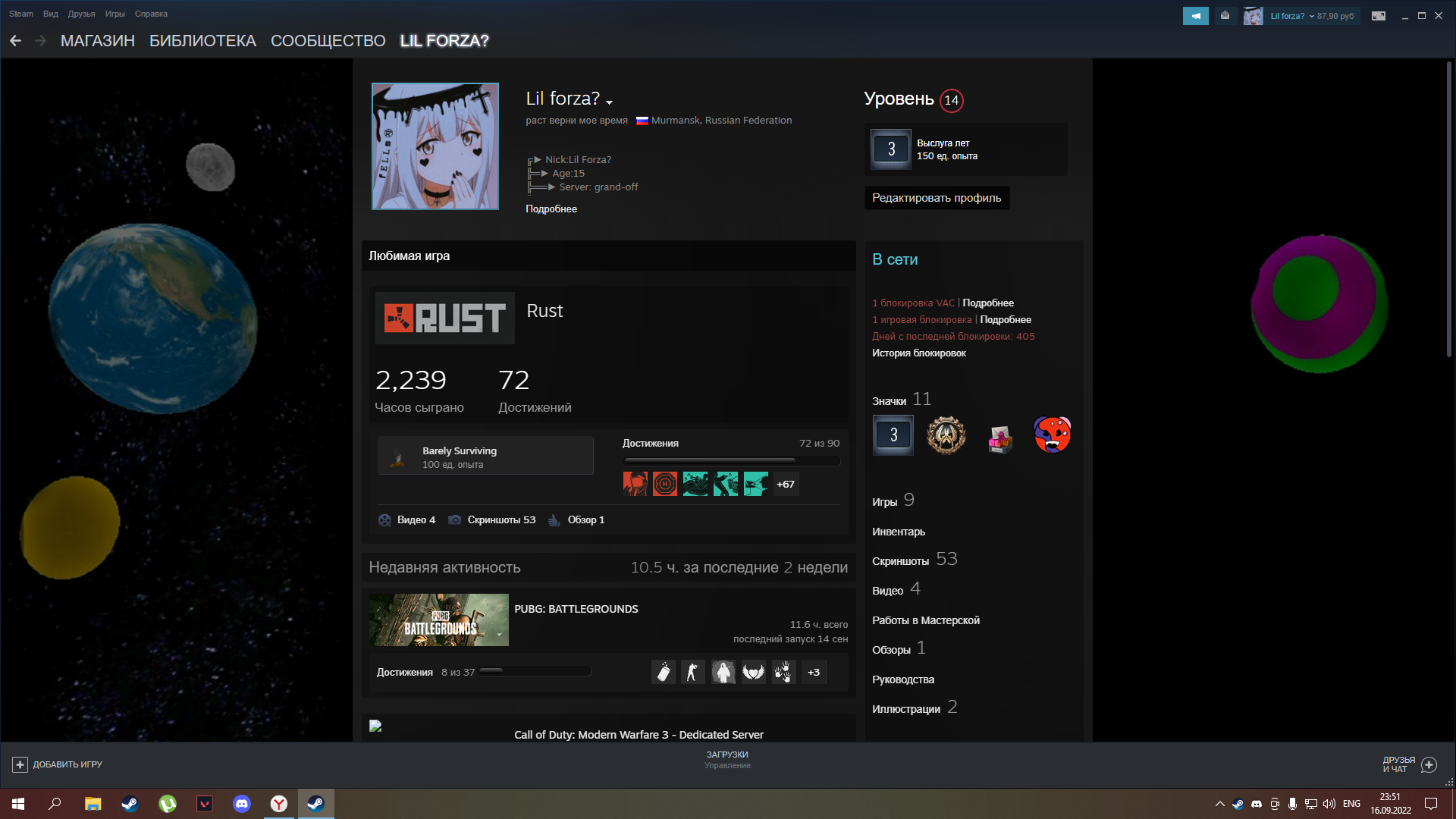Click the Редактировать профиль button
The height and width of the screenshot is (819, 1456).
937,198
